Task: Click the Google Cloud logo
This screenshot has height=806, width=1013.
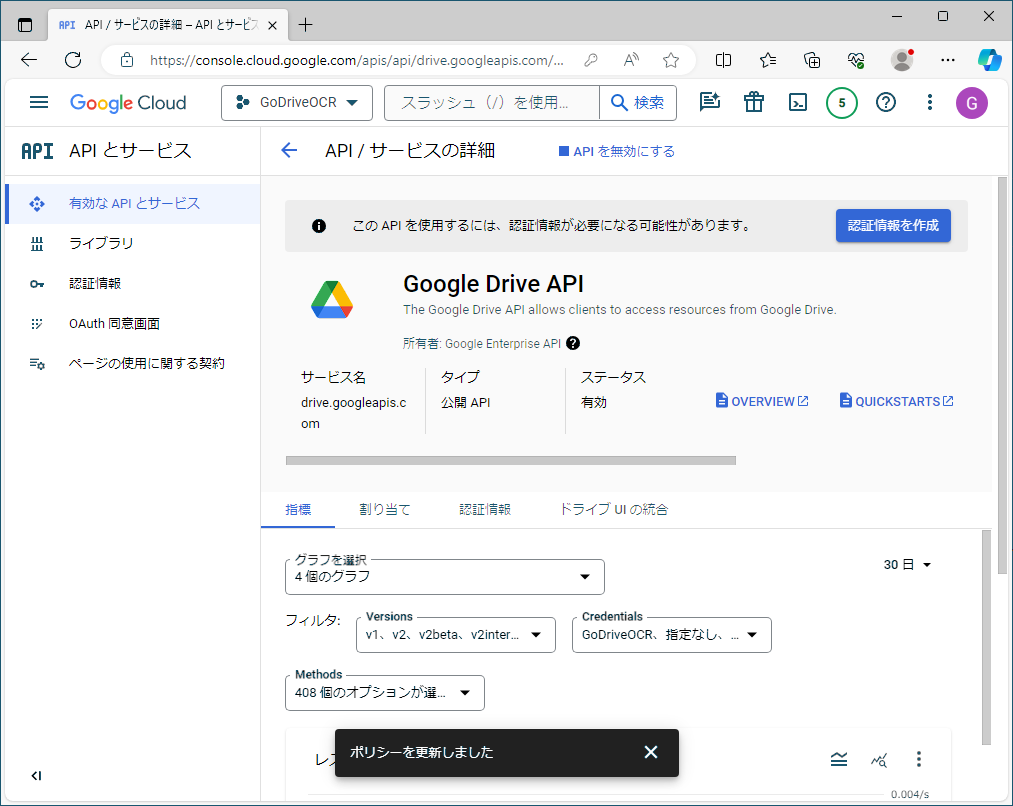Action: coord(128,102)
